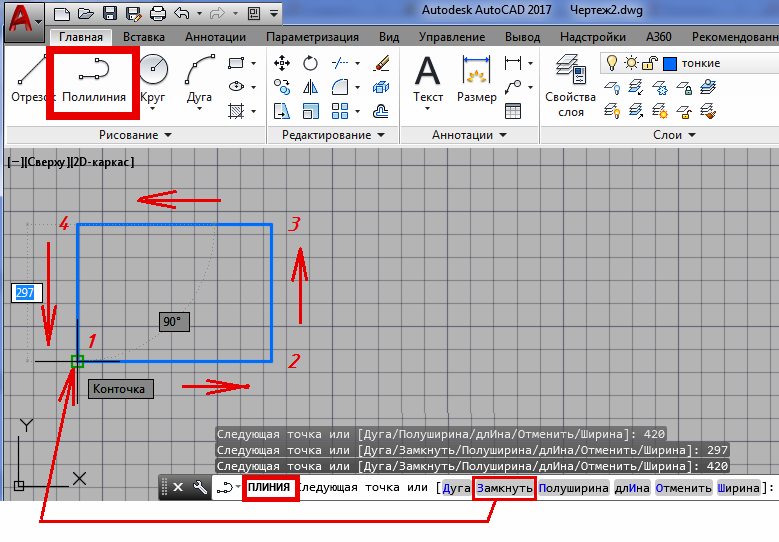Click the Замкнуть command option

[504, 488]
